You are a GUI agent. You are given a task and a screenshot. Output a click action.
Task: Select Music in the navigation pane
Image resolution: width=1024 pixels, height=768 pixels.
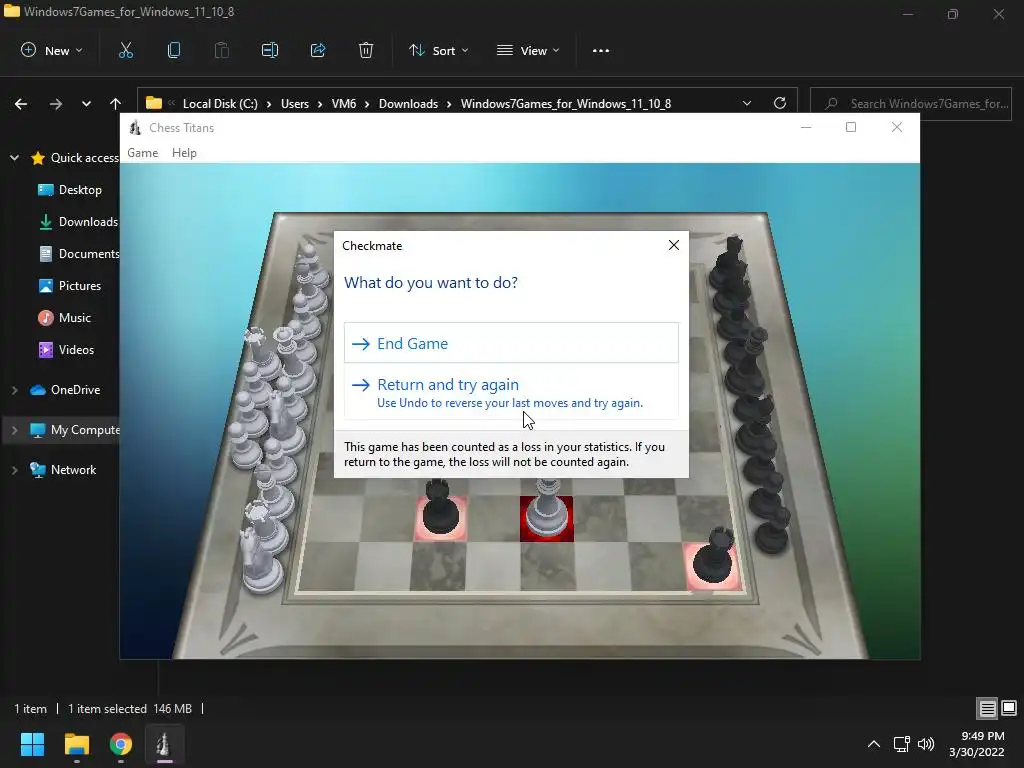click(65, 317)
